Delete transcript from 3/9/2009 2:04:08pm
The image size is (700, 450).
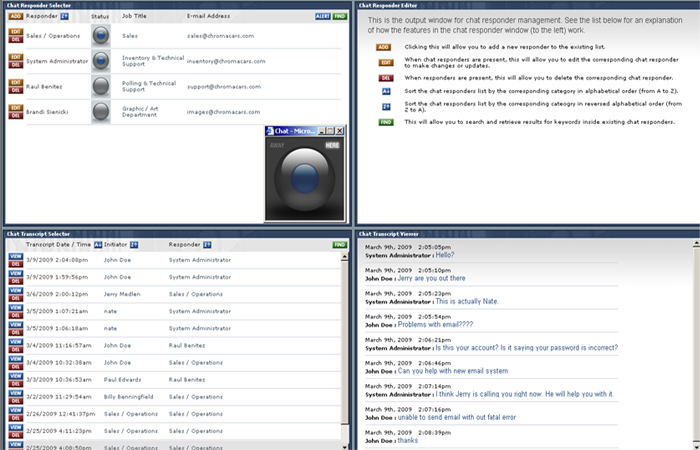click(x=16, y=264)
